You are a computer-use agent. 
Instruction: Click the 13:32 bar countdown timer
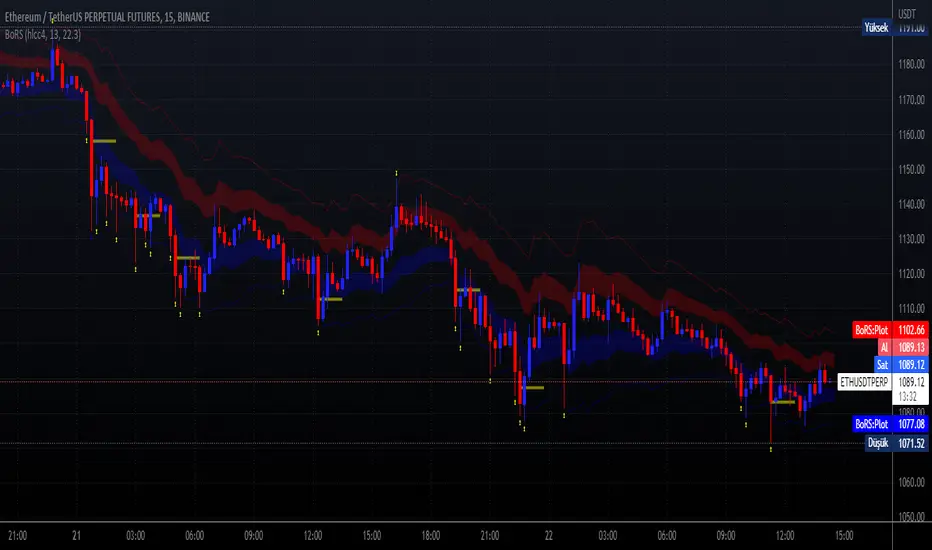tap(907, 397)
